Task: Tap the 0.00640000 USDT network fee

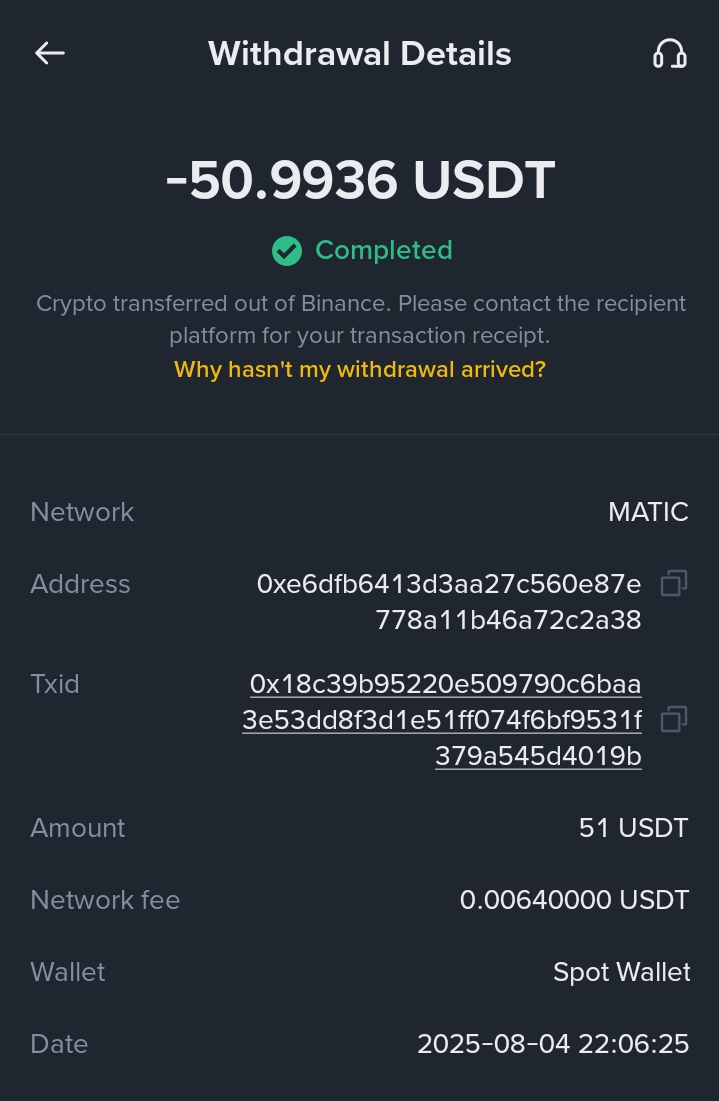Action: (x=574, y=900)
